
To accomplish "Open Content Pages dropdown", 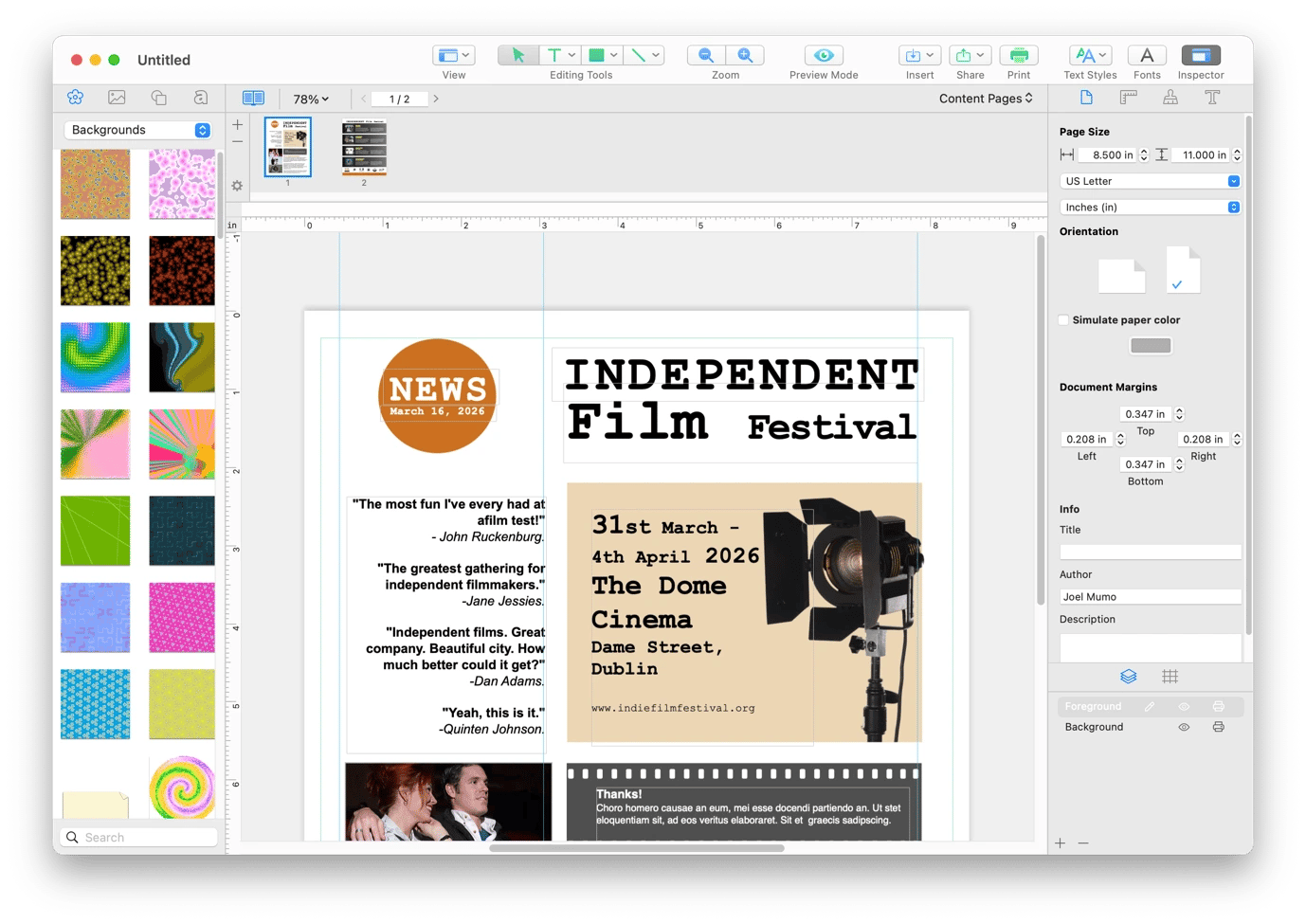I will 986,99.
